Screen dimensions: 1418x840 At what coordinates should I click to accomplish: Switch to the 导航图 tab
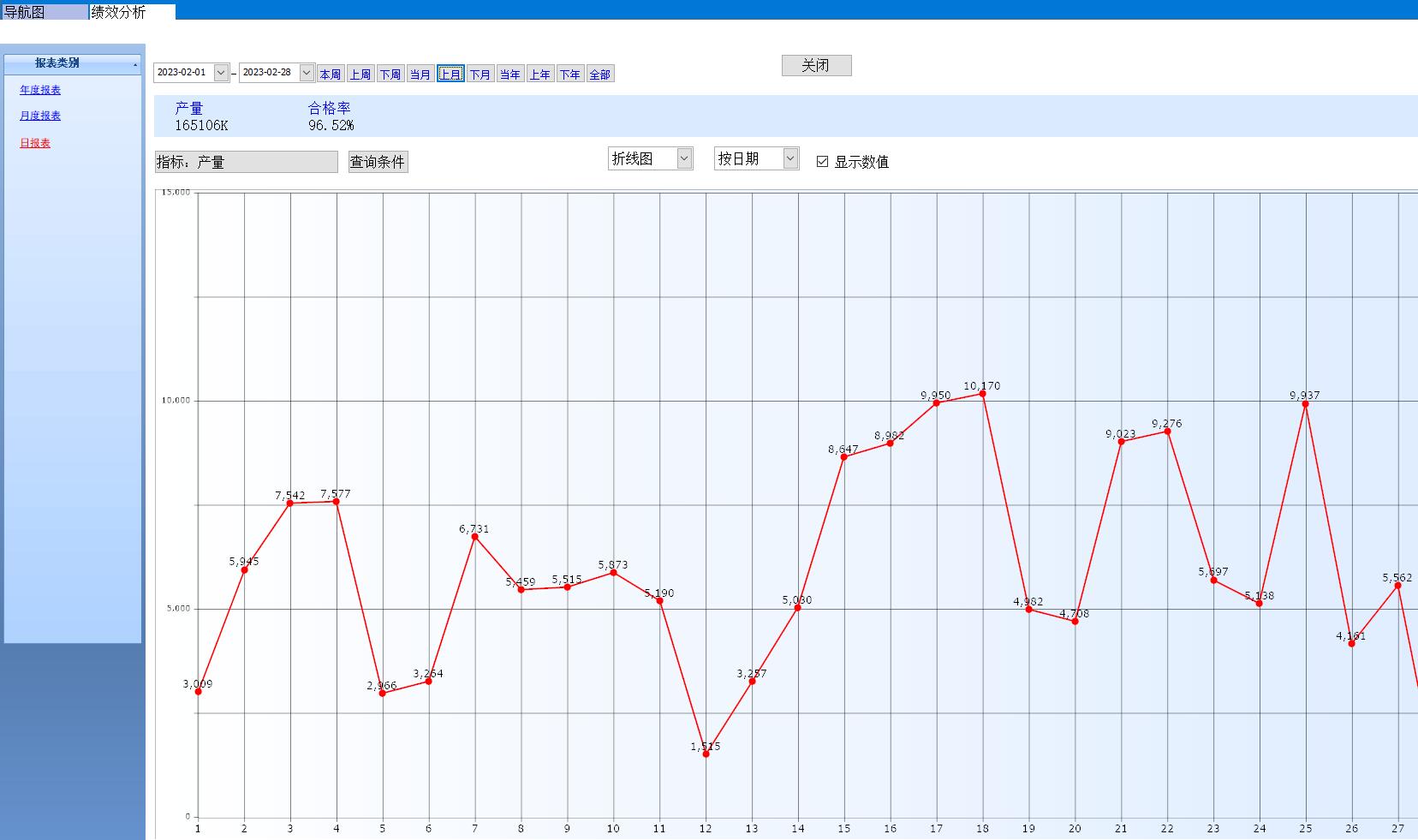pos(25,12)
